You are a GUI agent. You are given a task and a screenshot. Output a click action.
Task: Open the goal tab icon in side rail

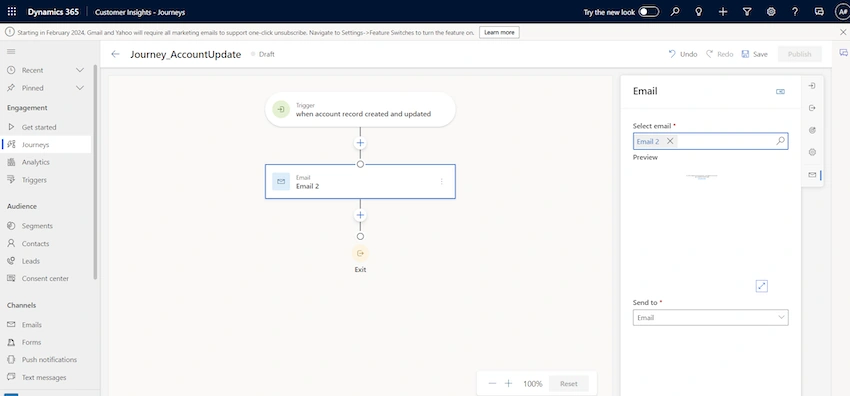[812, 130]
